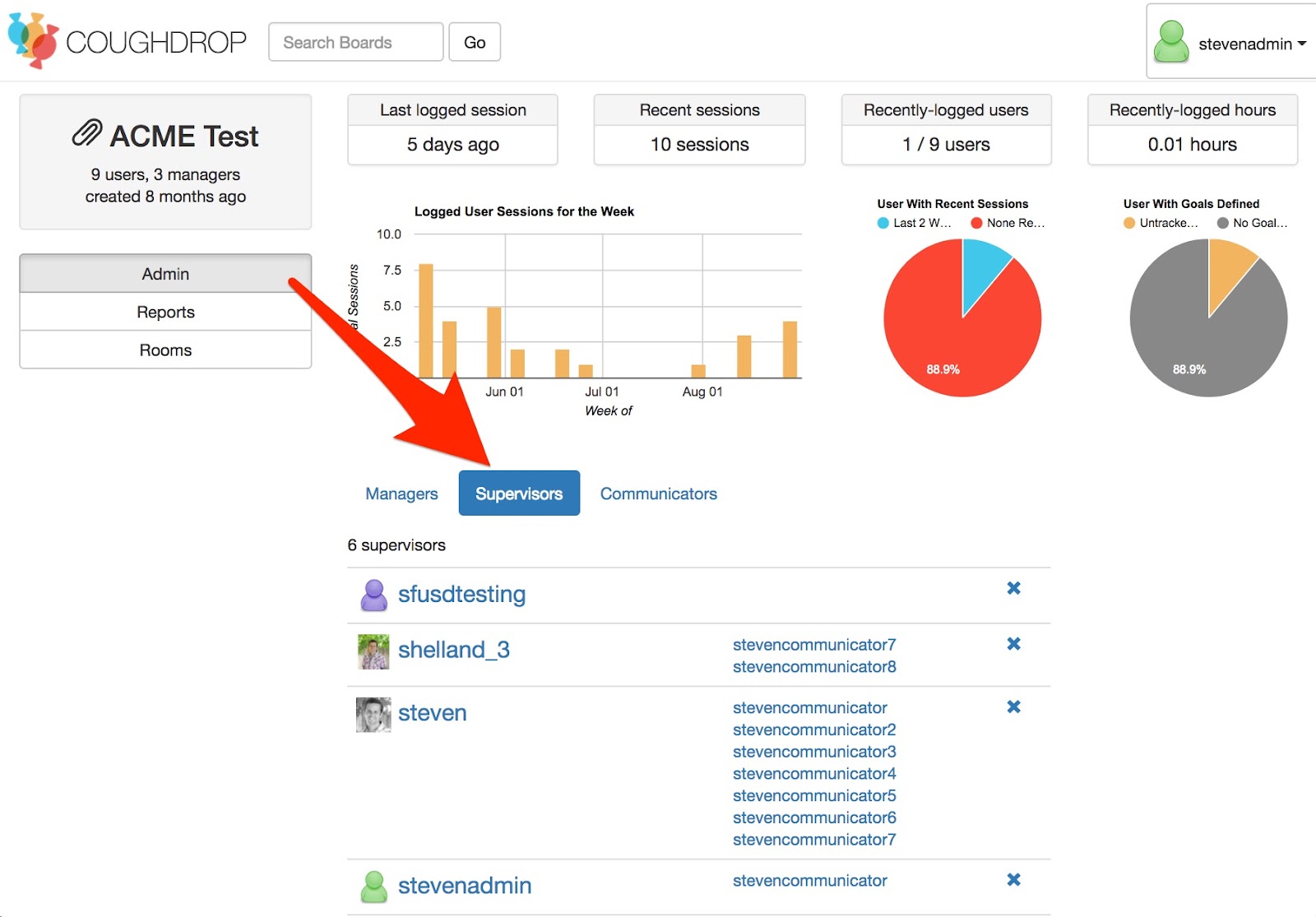
Task: Open the steven supervisor profile link
Action: coord(433,713)
